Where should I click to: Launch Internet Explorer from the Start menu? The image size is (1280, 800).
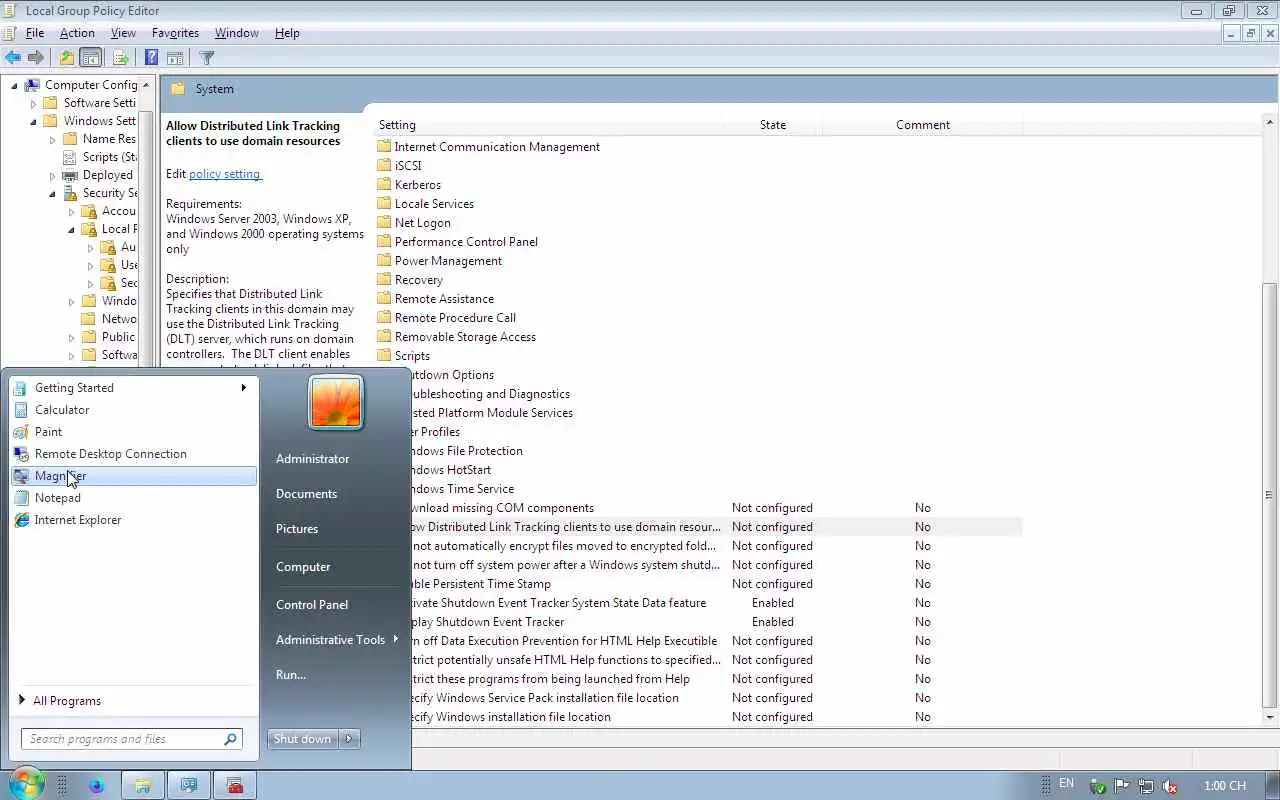coord(133,520)
